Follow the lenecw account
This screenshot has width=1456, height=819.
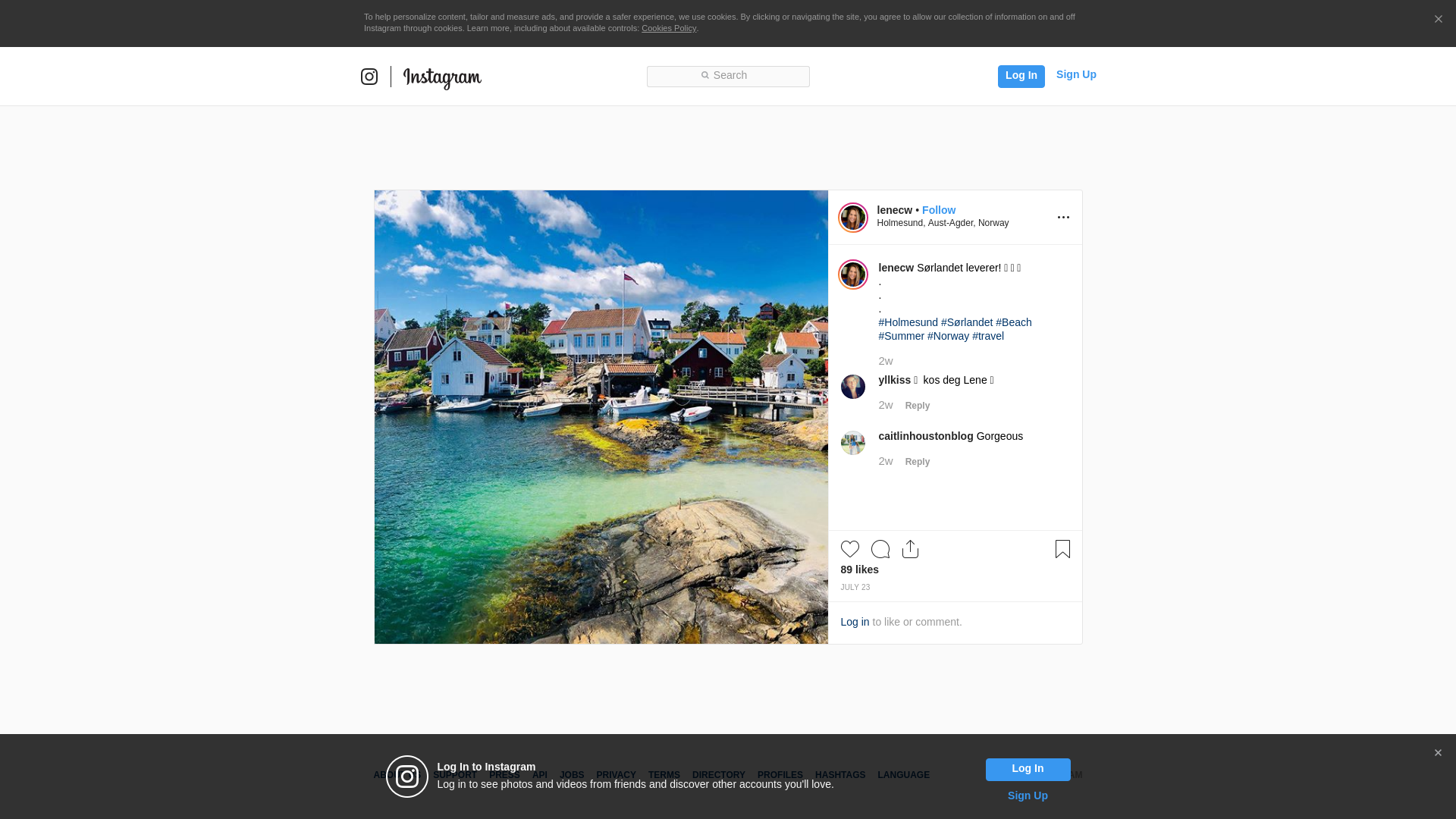point(938,210)
